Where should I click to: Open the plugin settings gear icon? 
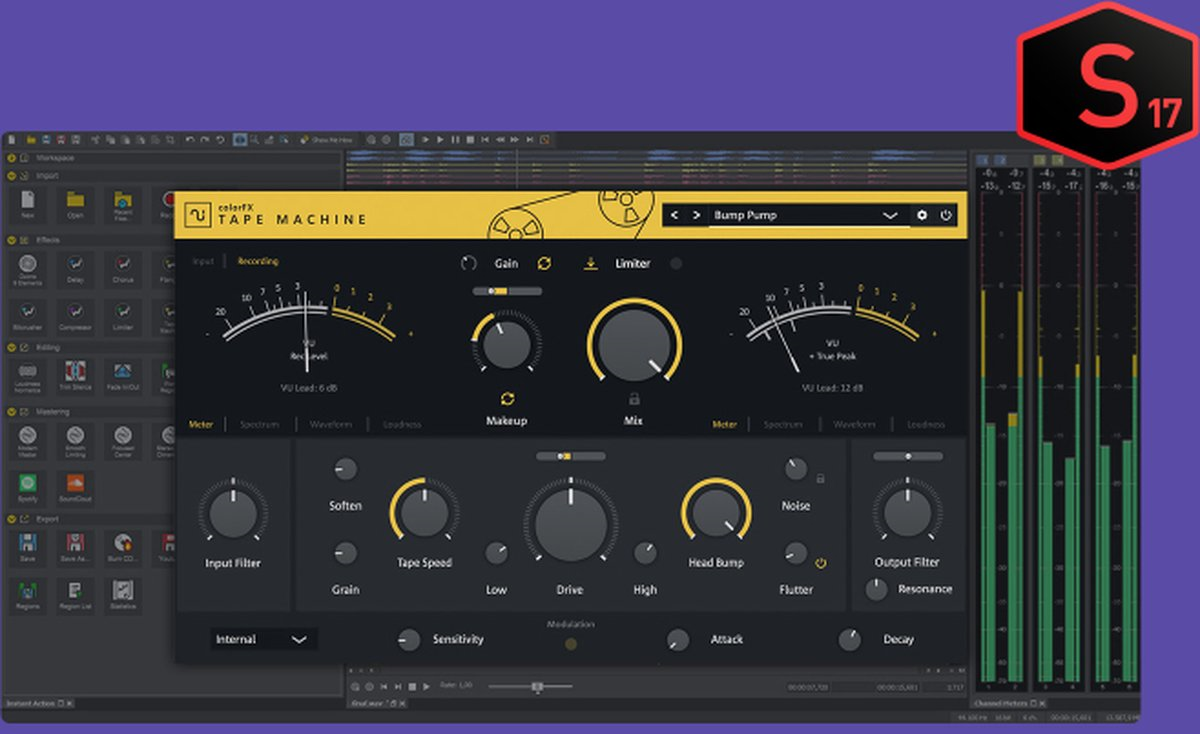(x=921, y=215)
